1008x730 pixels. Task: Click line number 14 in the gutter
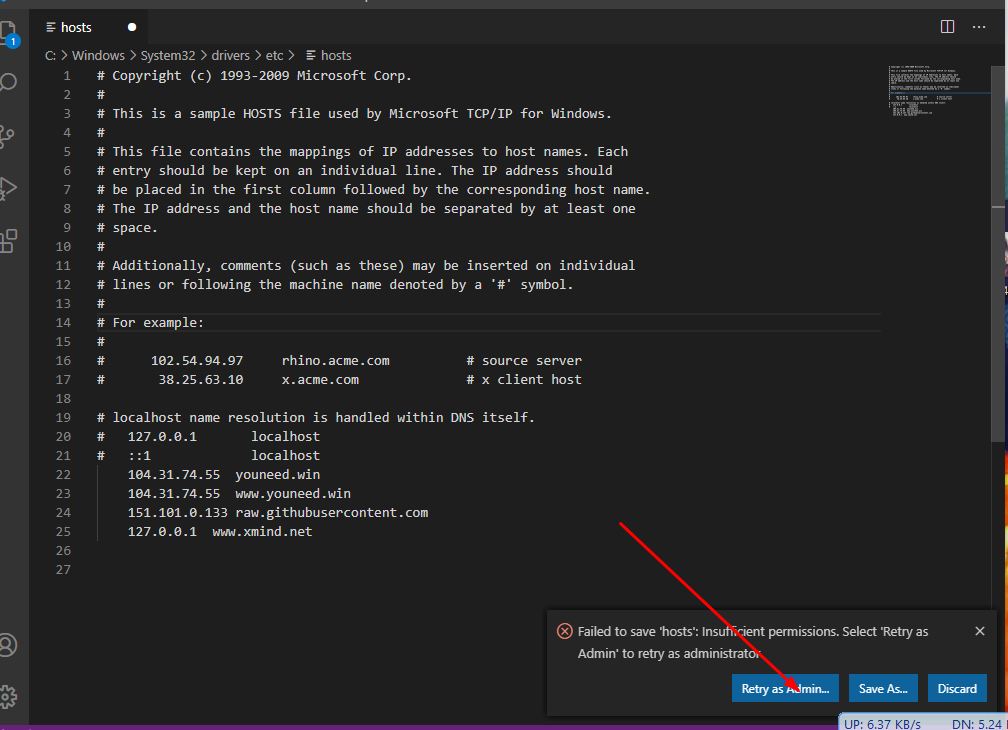(63, 323)
